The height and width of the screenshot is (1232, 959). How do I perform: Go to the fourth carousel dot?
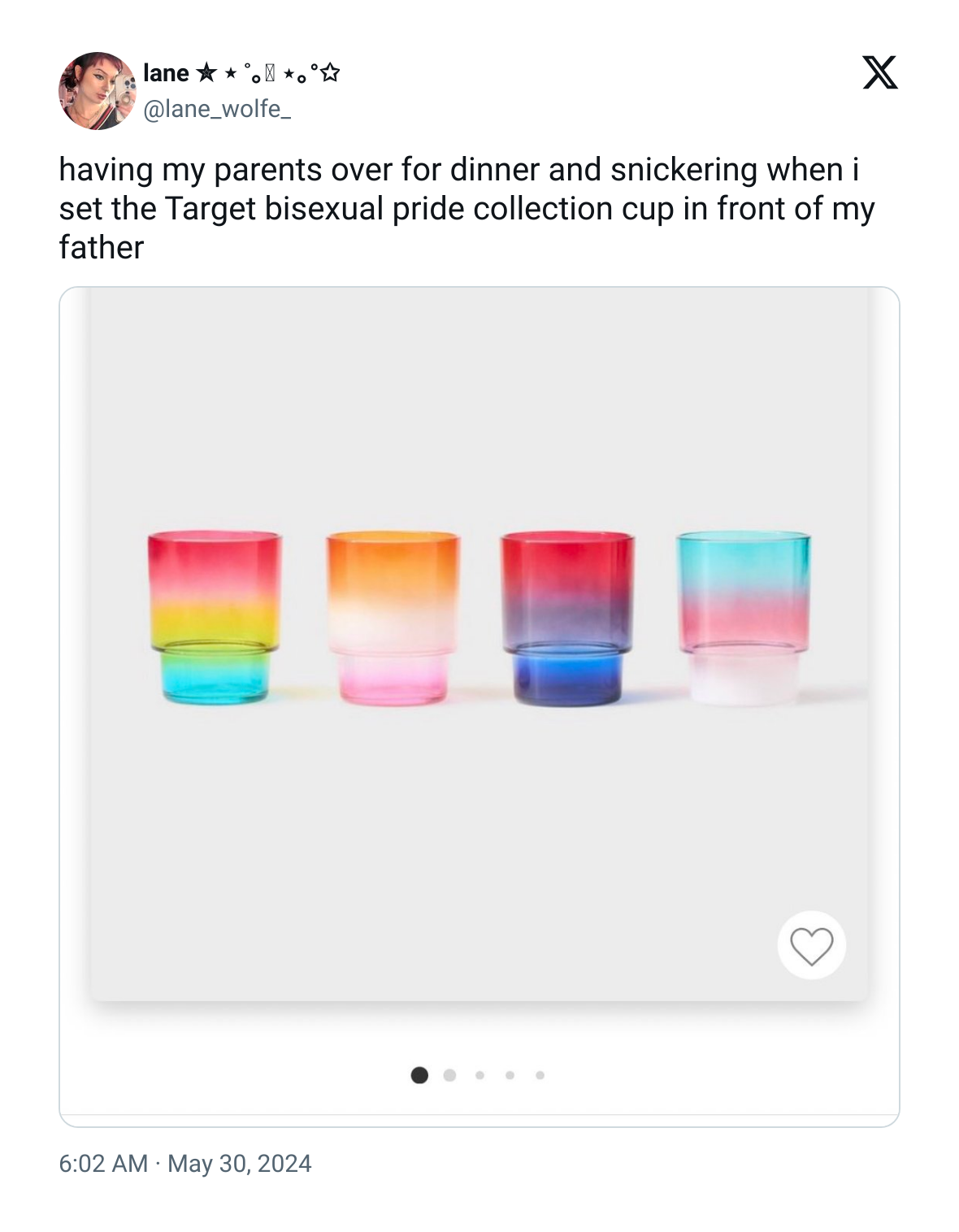[x=510, y=1075]
